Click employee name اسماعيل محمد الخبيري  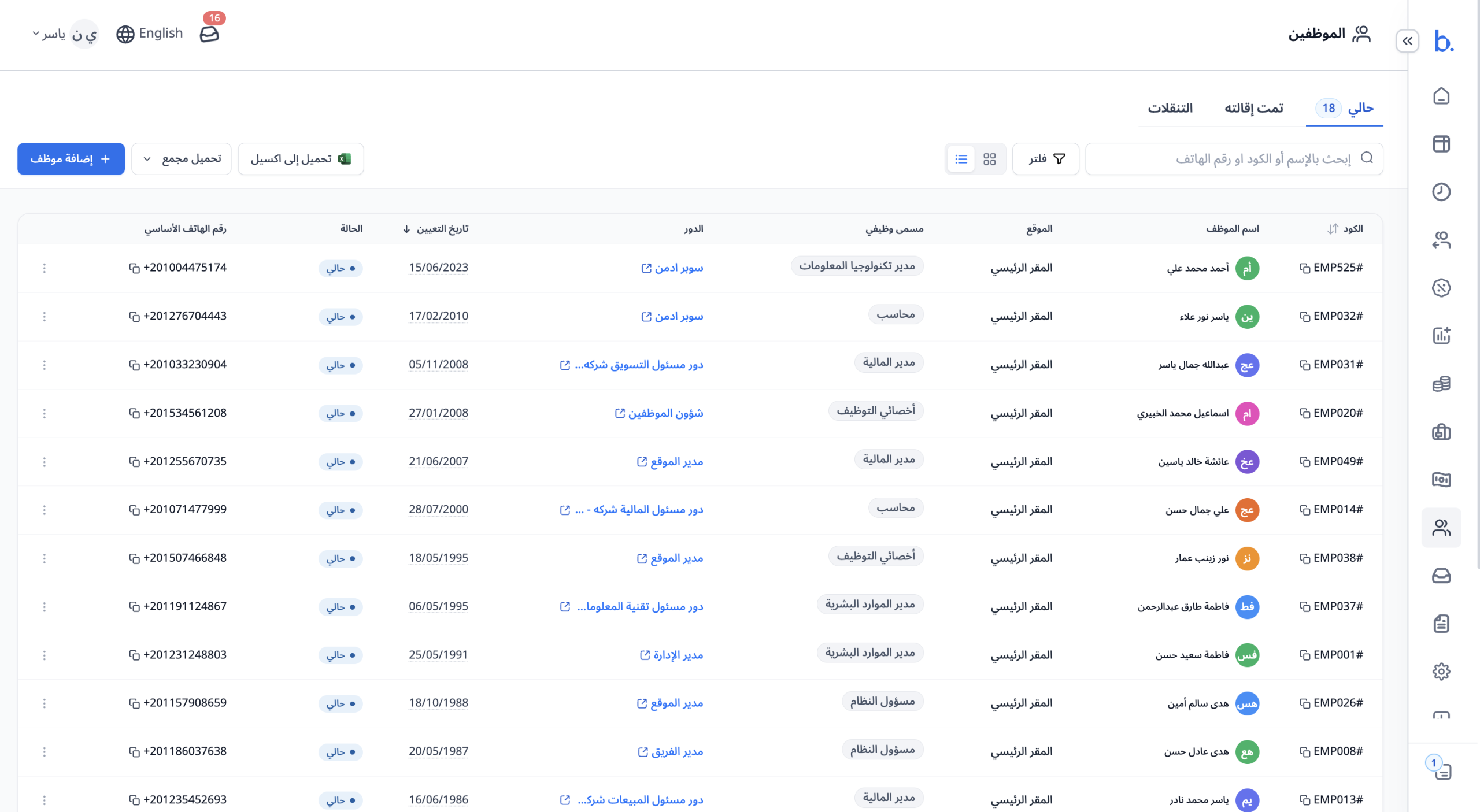1182,413
